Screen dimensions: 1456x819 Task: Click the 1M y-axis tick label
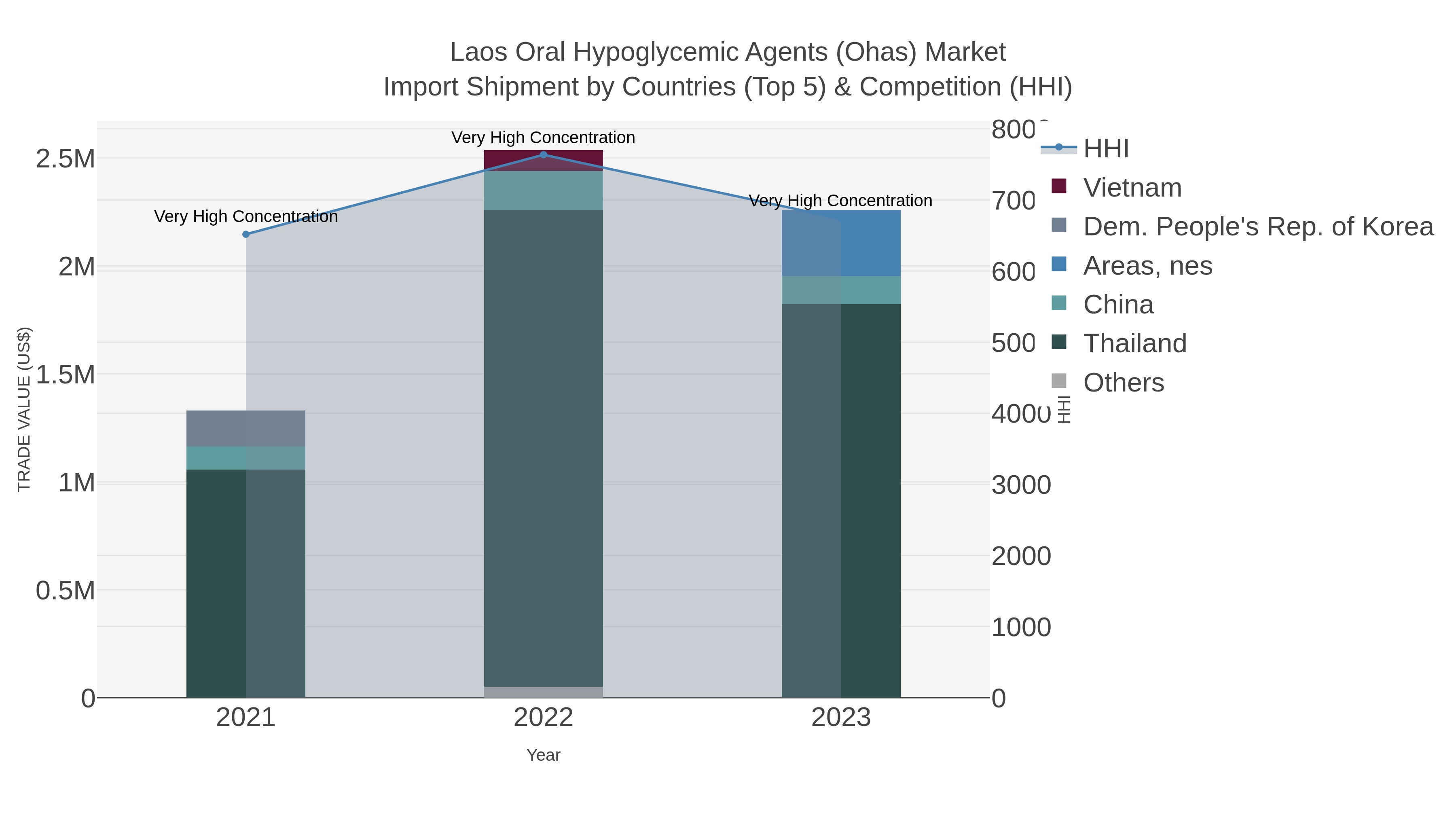(x=77, y=483)
